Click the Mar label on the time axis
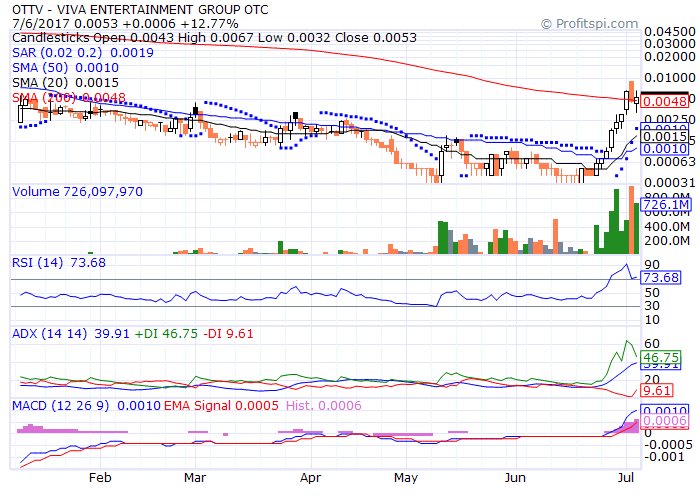 [x=195, y=478]
